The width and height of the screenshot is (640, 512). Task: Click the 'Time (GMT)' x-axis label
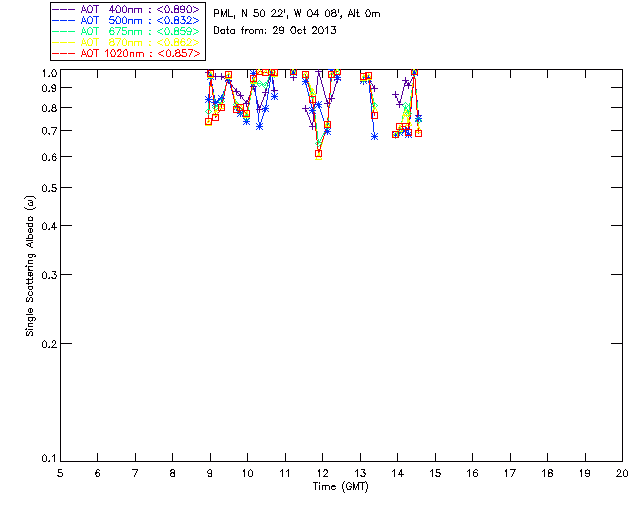point(341,486)
